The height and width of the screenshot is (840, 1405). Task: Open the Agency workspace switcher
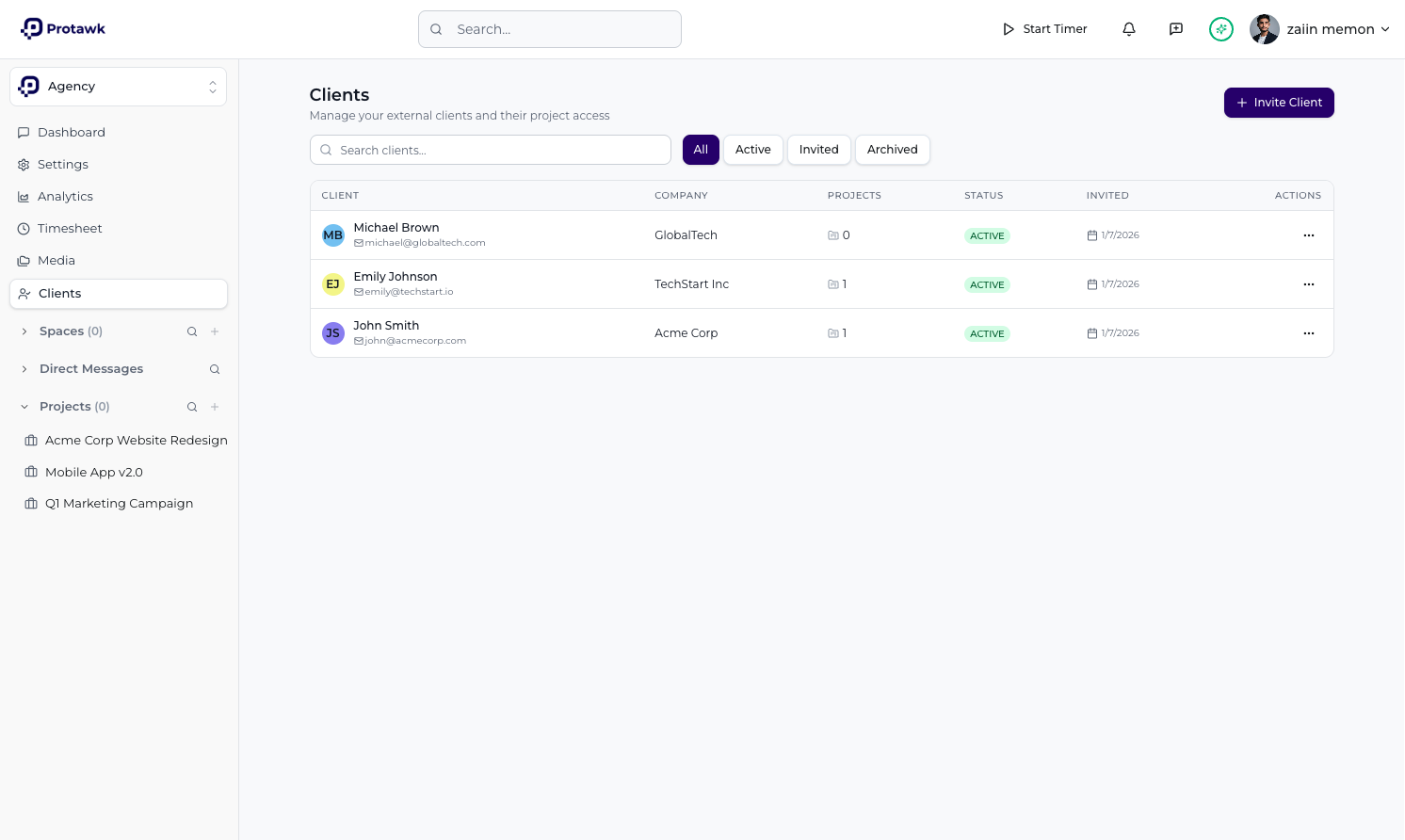(x=118, y=86)
